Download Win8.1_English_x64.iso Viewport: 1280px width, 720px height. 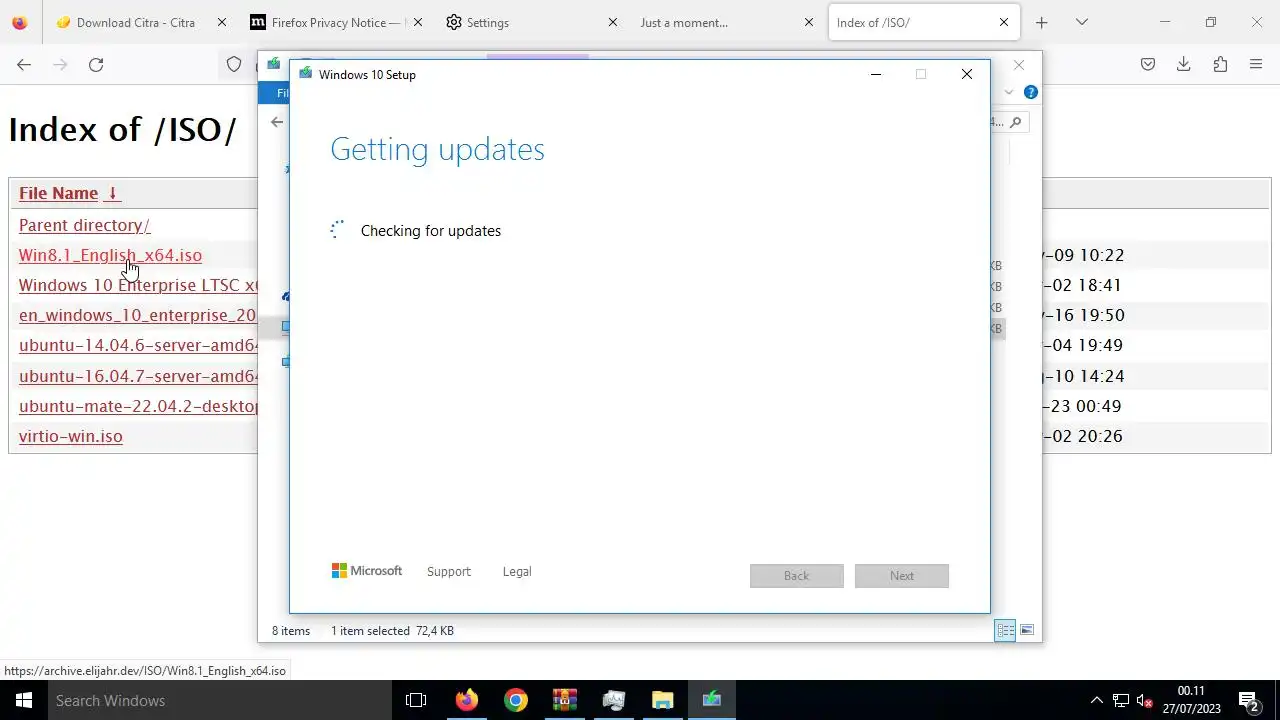point(110,255)
